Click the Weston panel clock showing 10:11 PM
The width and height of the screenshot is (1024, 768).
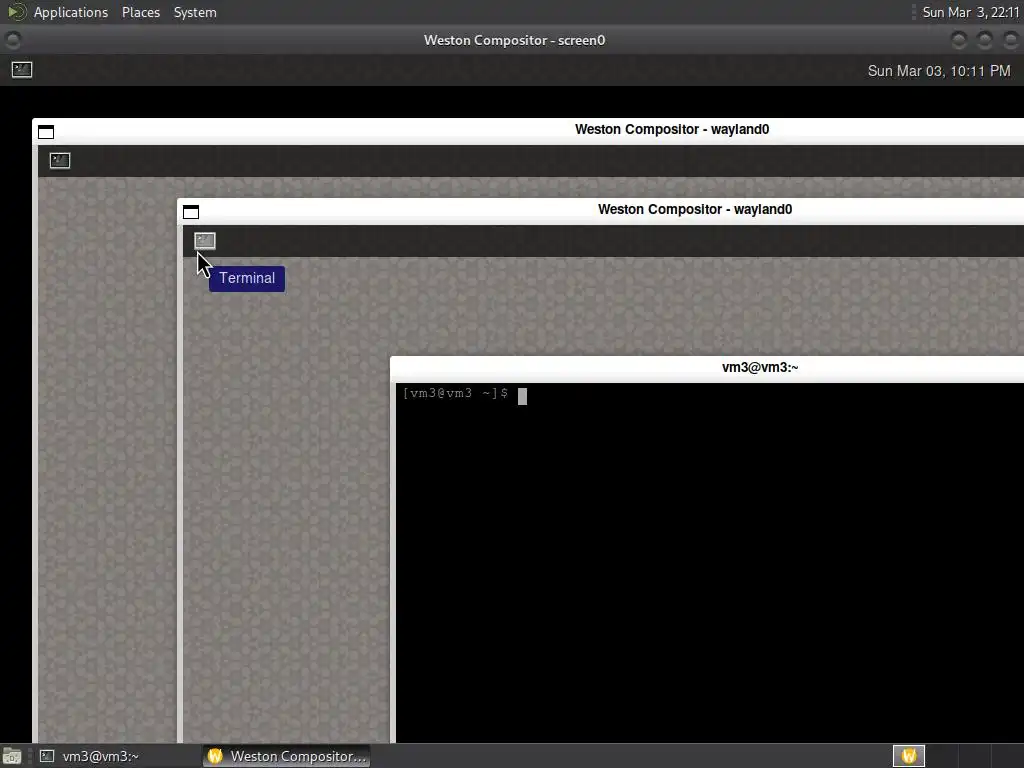938,71
